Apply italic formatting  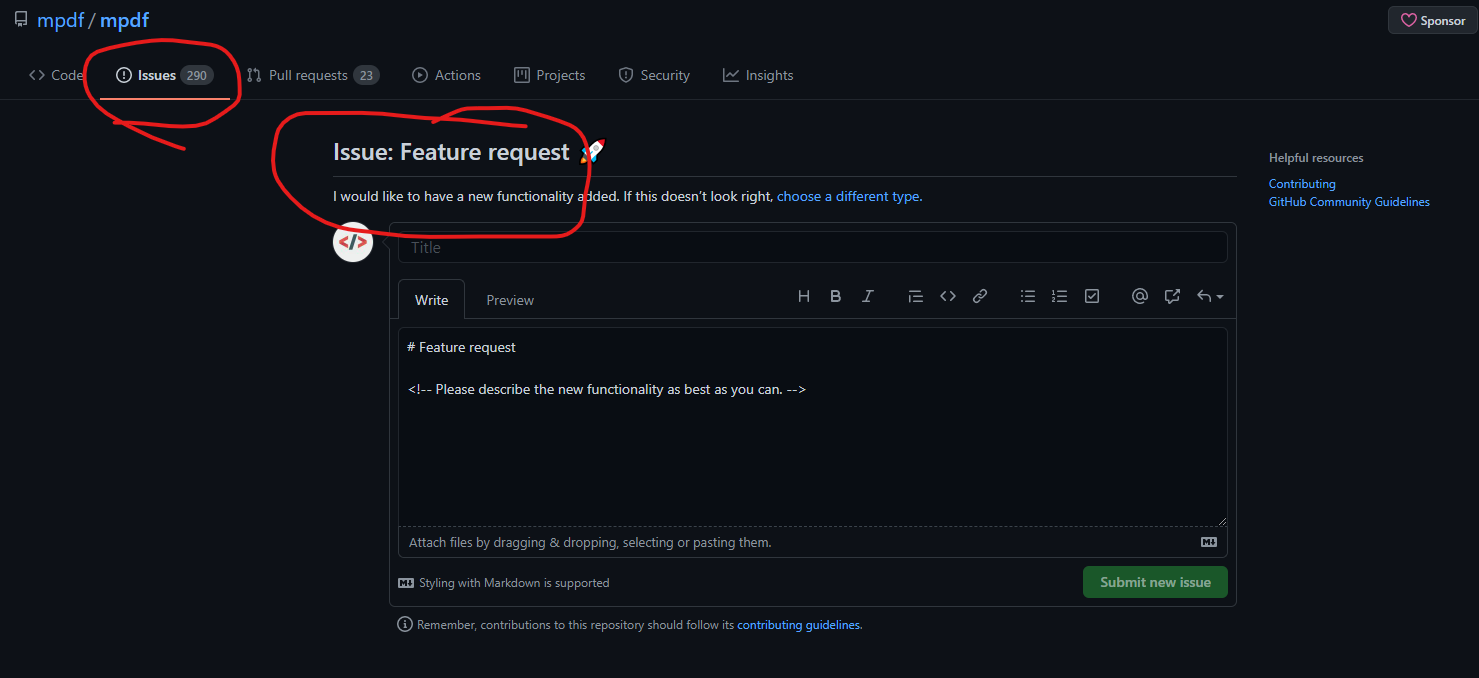coord(867,296)
